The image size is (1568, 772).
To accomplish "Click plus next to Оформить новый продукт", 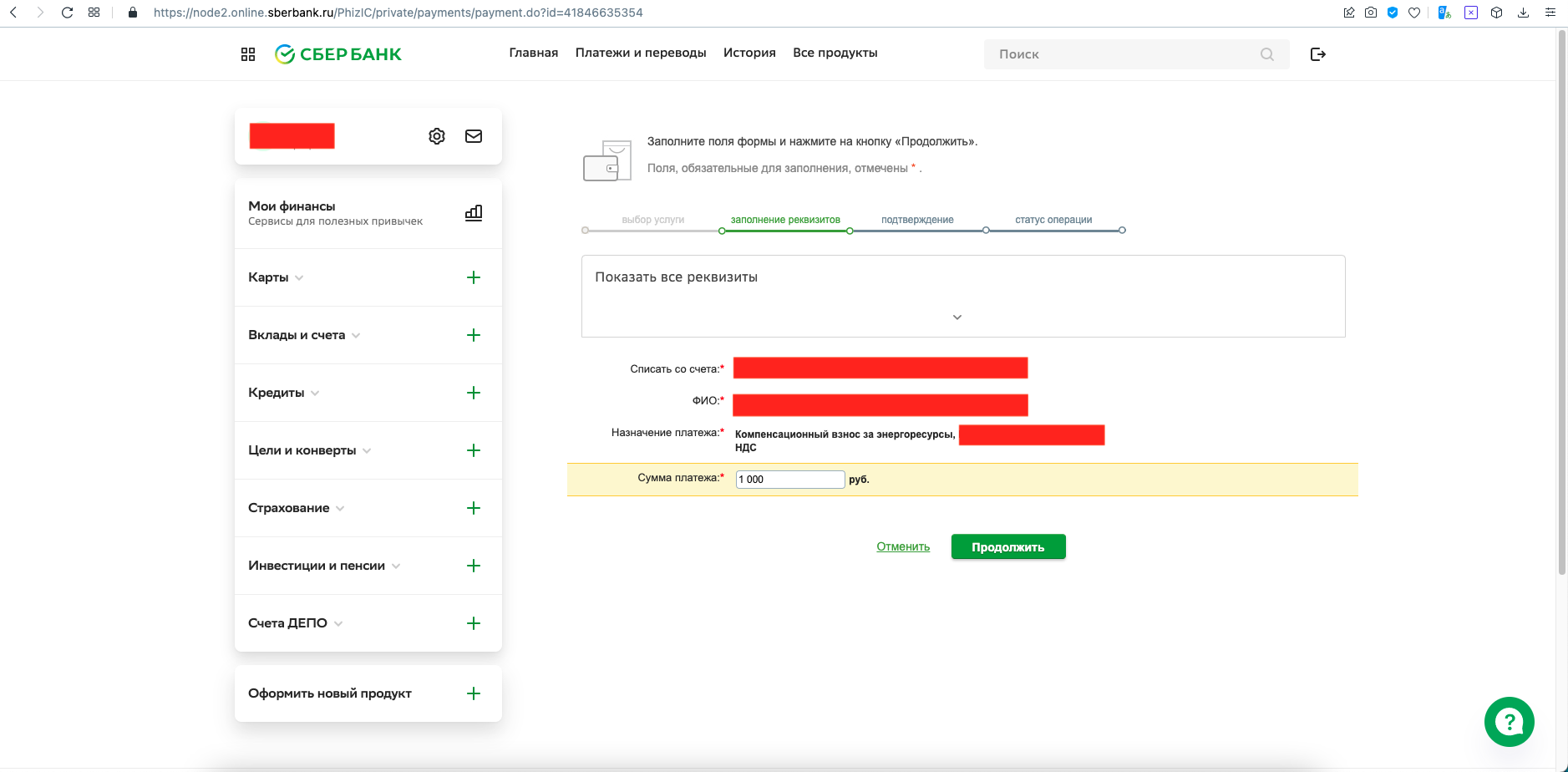I will click(474, 693).
